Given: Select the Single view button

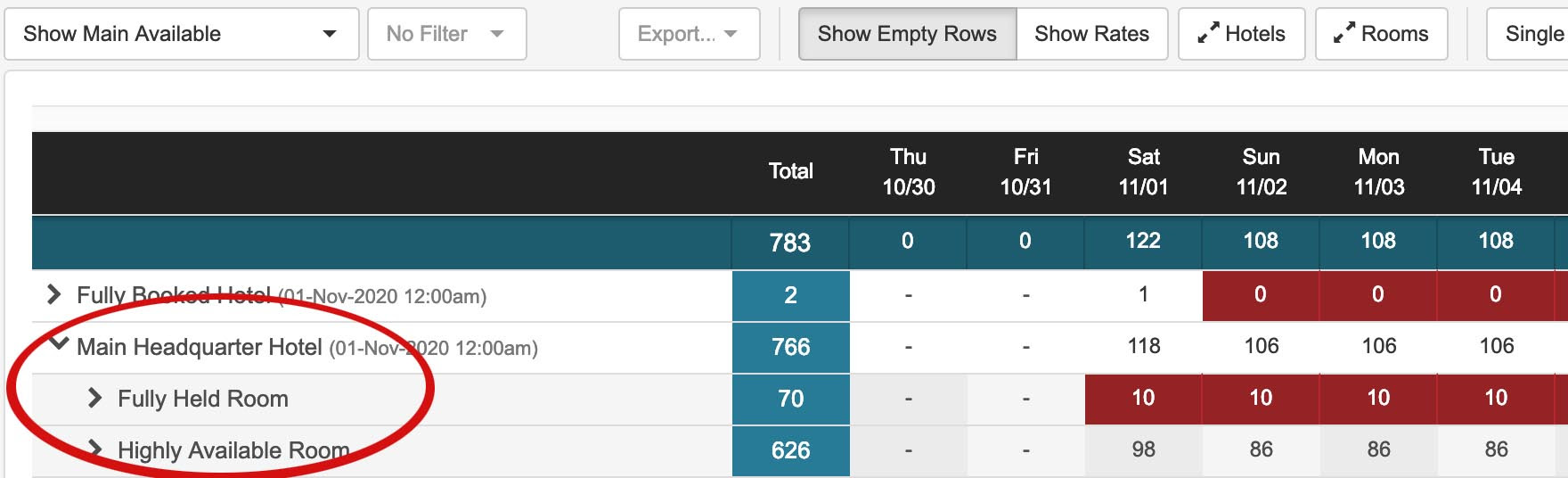Looking at the screenshot, I should pyautogui.click(x=1528, y=34).
